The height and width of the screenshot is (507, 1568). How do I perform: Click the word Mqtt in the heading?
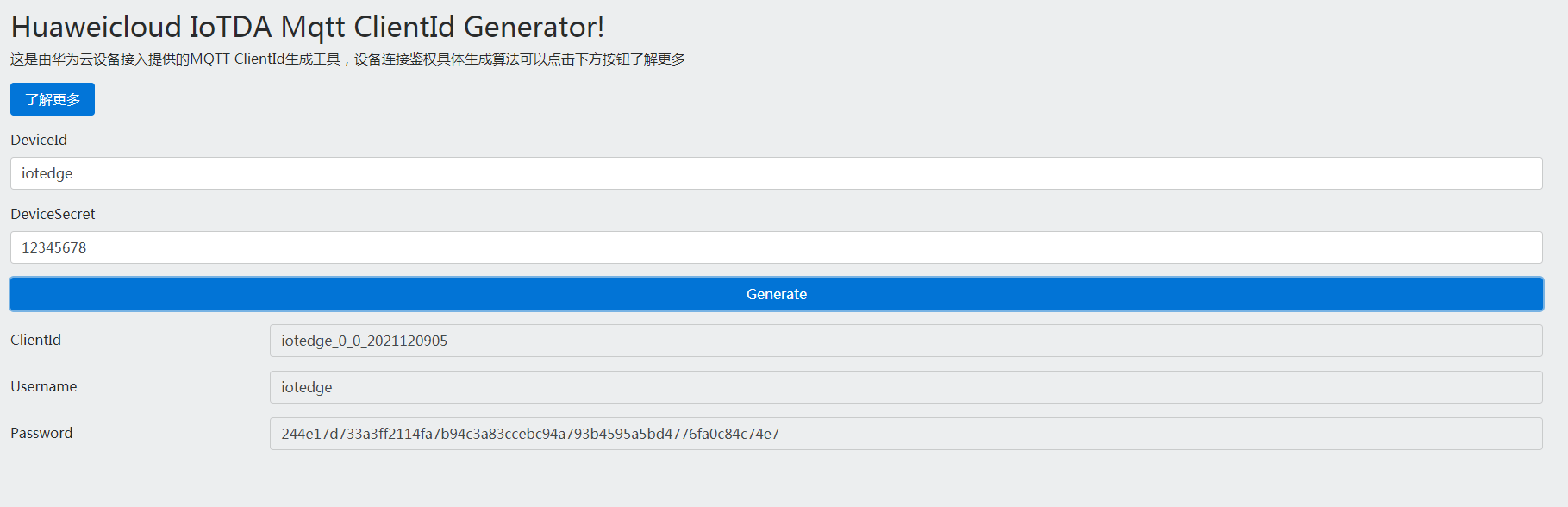coord(312,28)
